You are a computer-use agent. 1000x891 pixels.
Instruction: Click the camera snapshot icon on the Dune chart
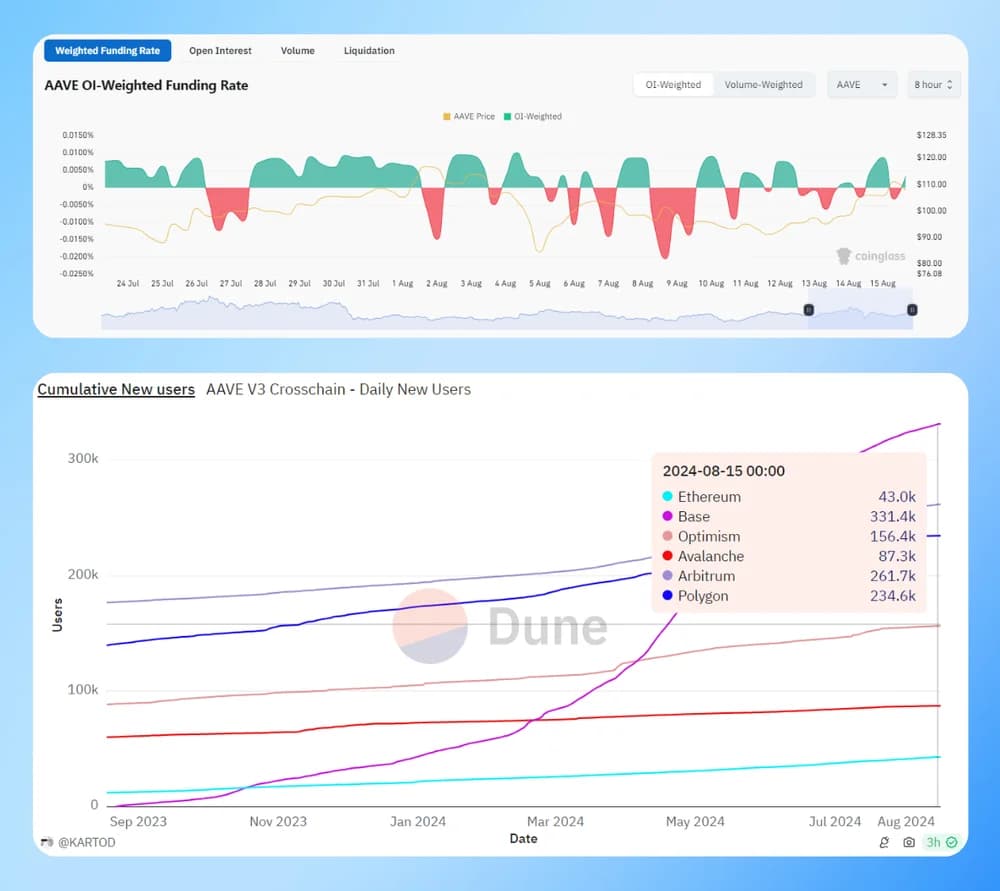(x=909, y=842)
